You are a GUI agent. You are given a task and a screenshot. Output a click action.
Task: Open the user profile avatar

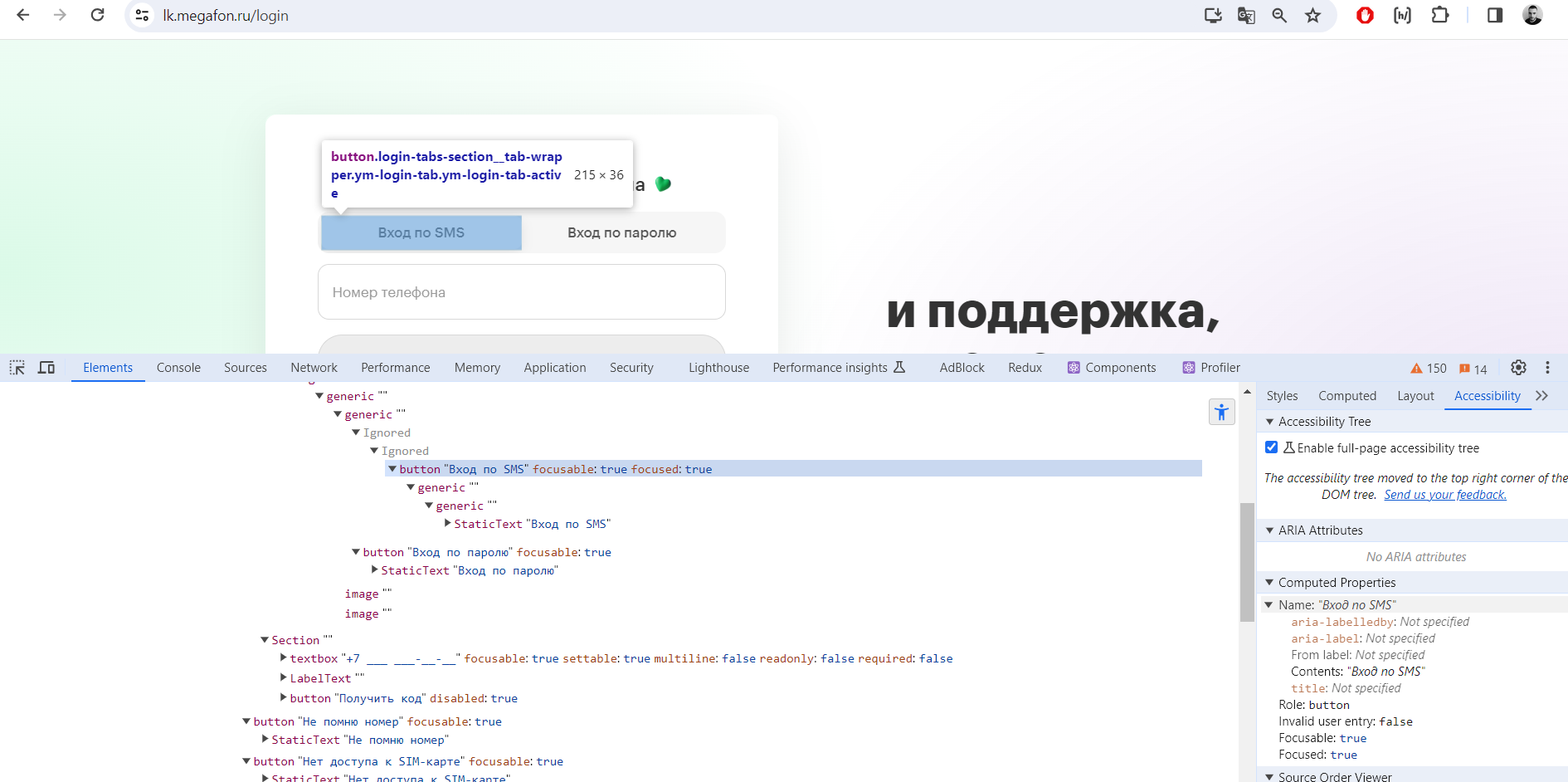pyautogui.click(x=1532, y=15)
